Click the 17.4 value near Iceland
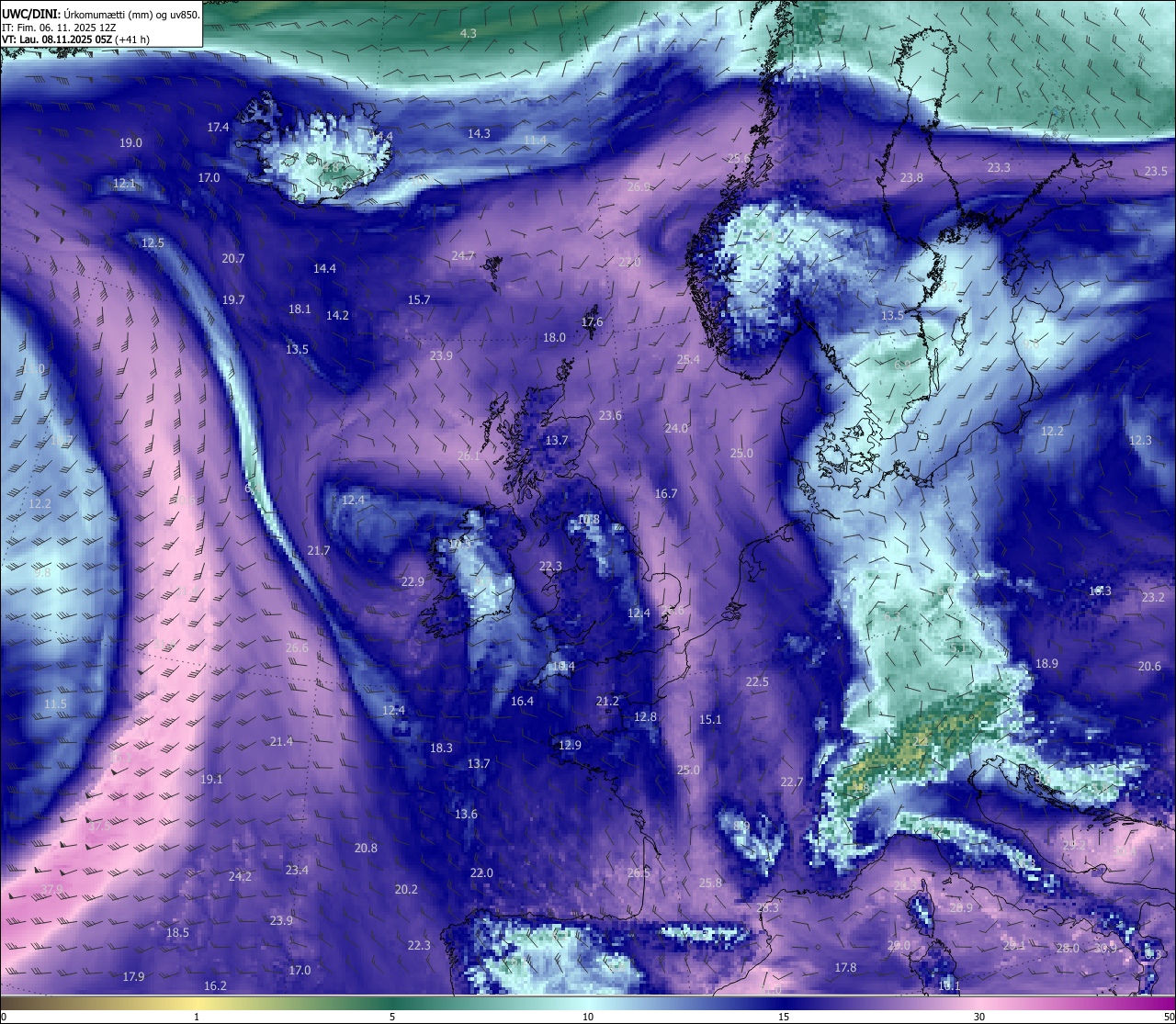The width and height of the screenshot is (1176, 1024). (218, 128)
